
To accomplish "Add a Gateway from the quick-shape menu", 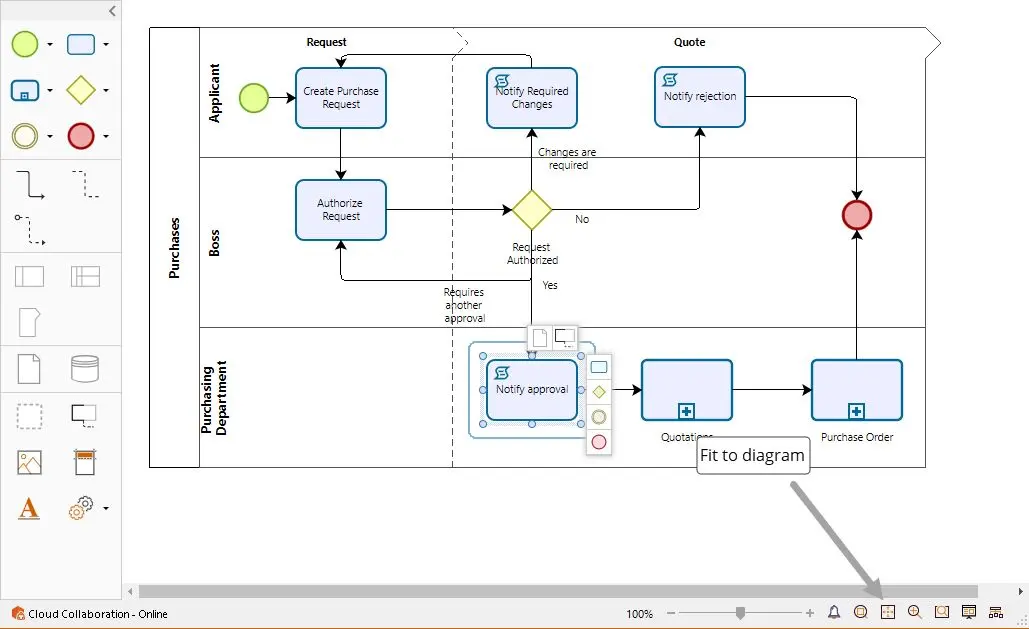I will click(x=598, y=392).
